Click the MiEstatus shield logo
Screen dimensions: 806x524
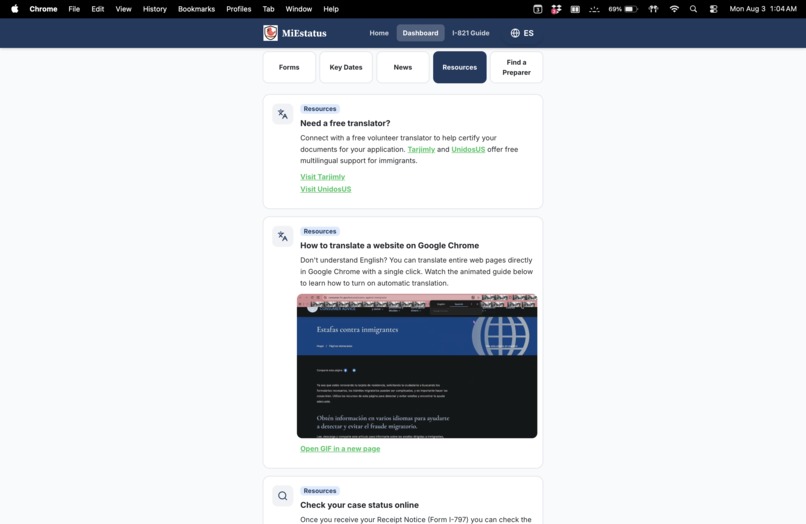click(x=270, y=33)
